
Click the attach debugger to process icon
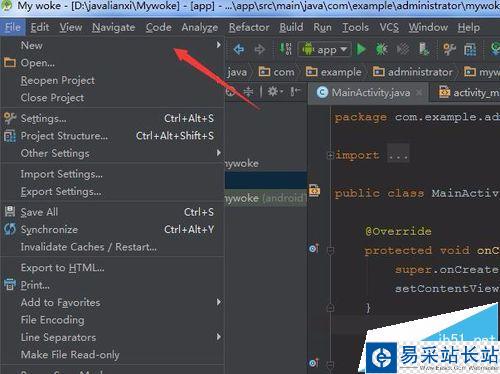424,49
